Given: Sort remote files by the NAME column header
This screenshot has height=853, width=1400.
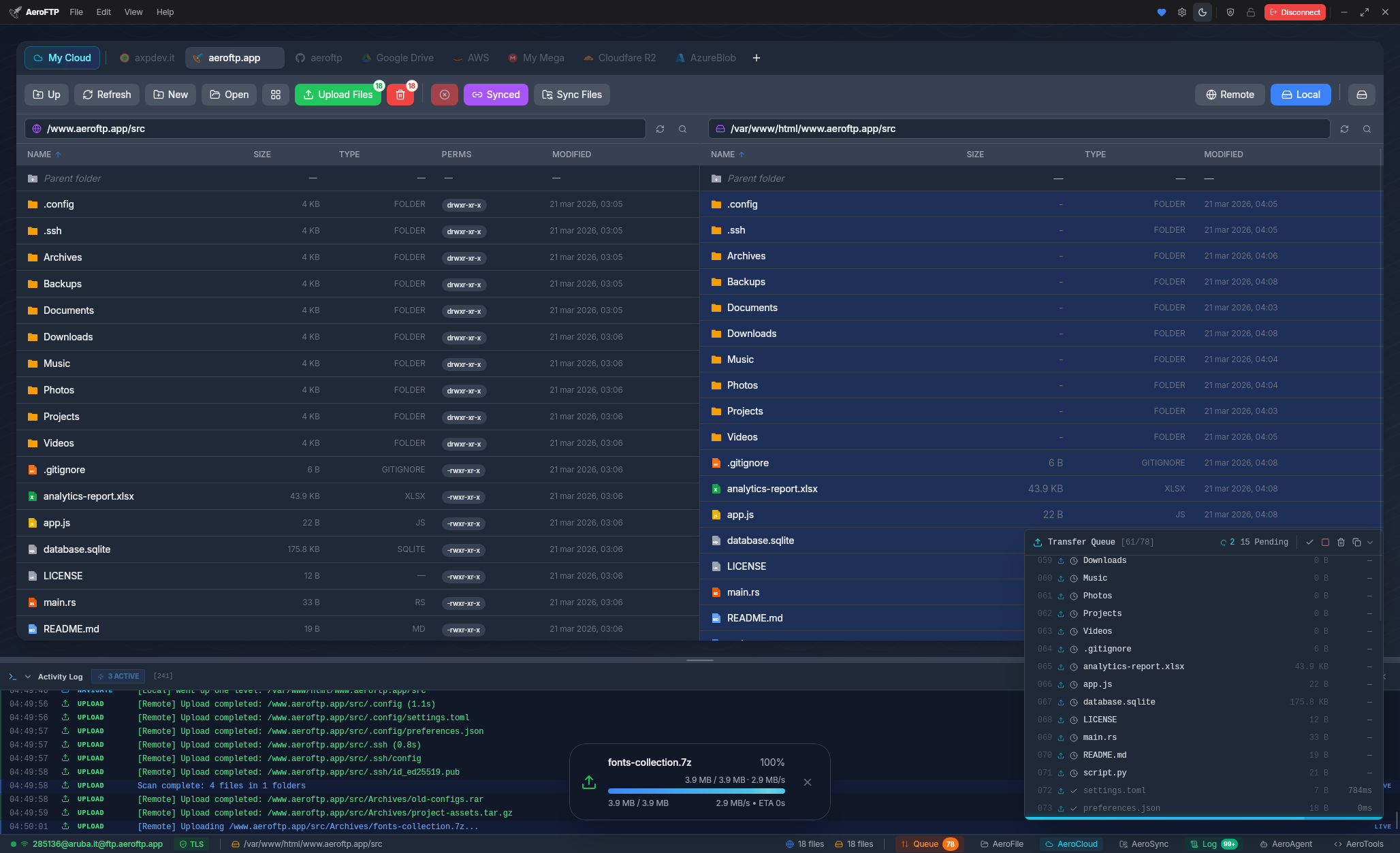Looking at the screenshot, I should pyautogui.click(x=39, y=155).
